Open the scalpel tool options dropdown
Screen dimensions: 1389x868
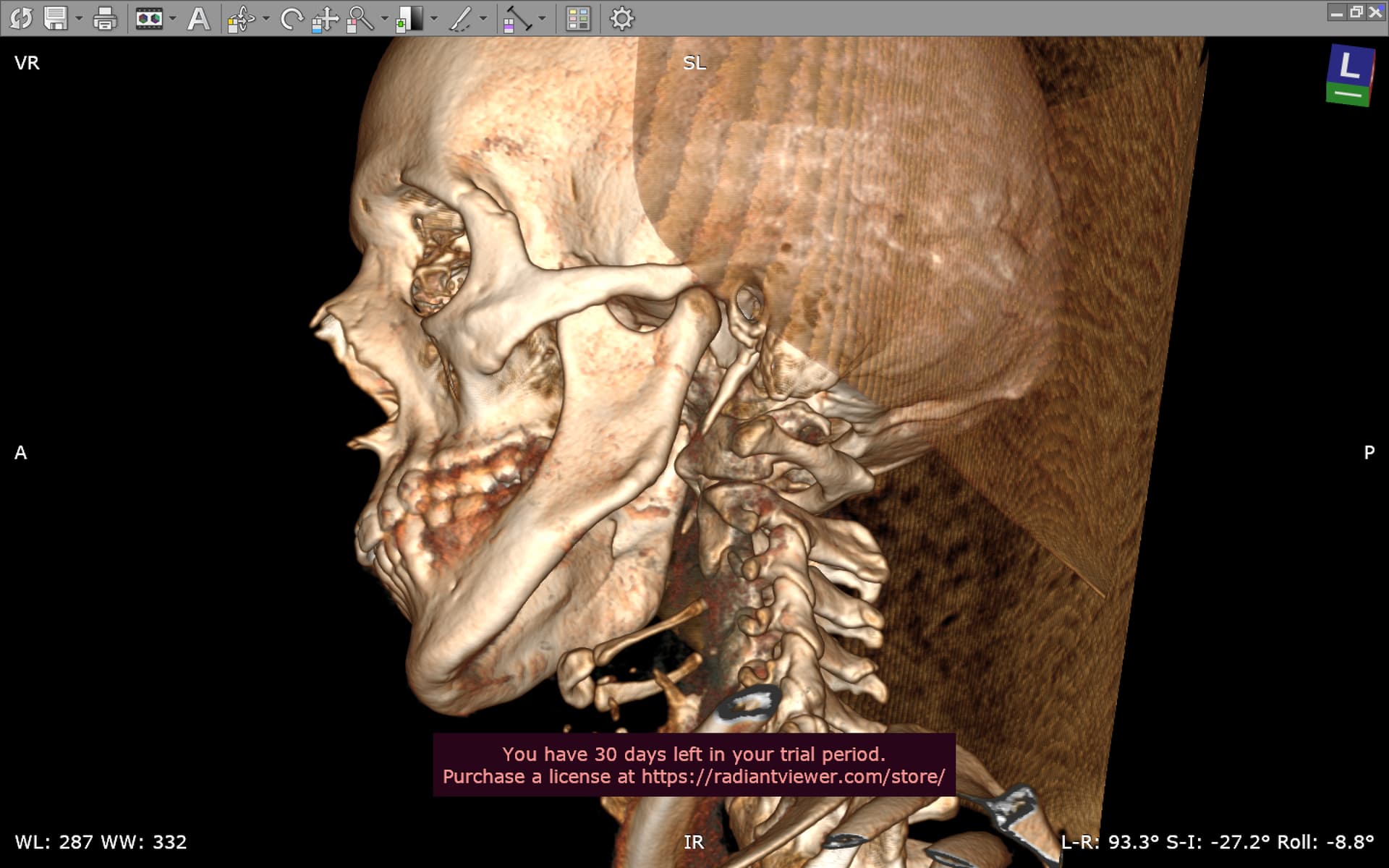click(x=483, y=18)
